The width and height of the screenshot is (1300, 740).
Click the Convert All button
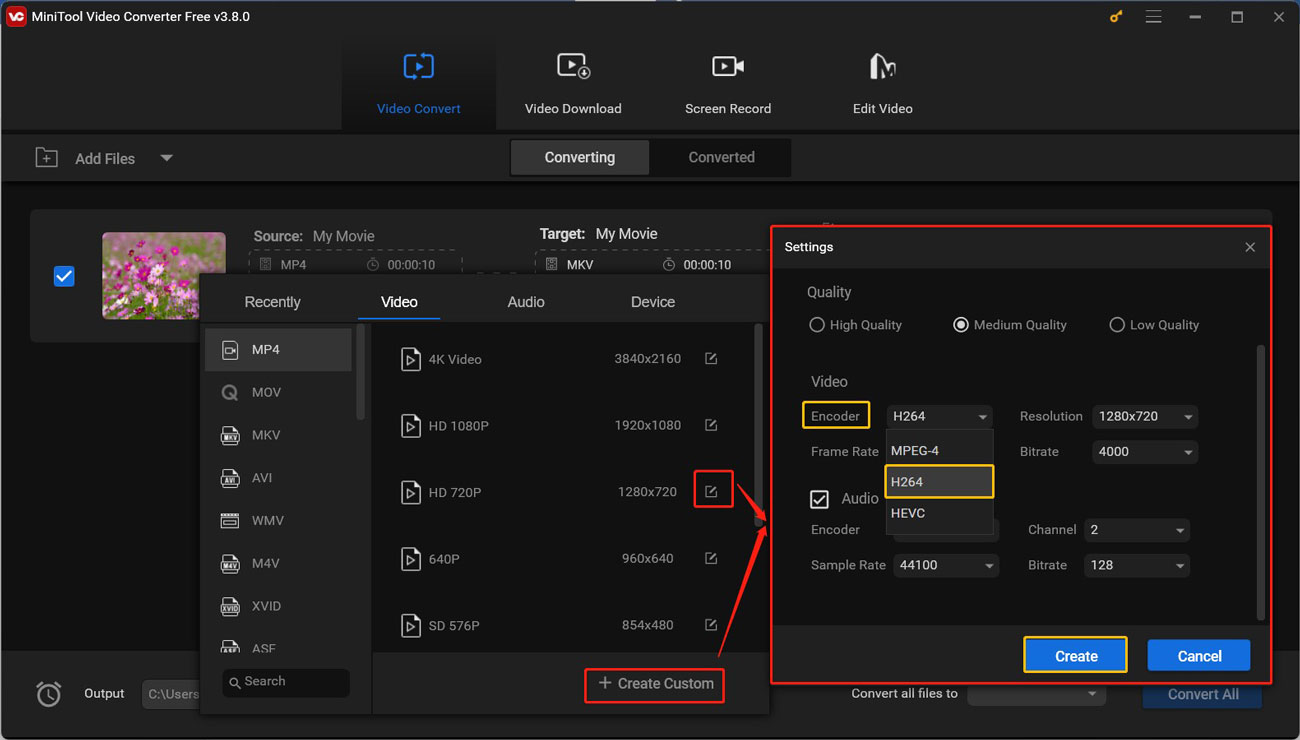[1203, 694]
